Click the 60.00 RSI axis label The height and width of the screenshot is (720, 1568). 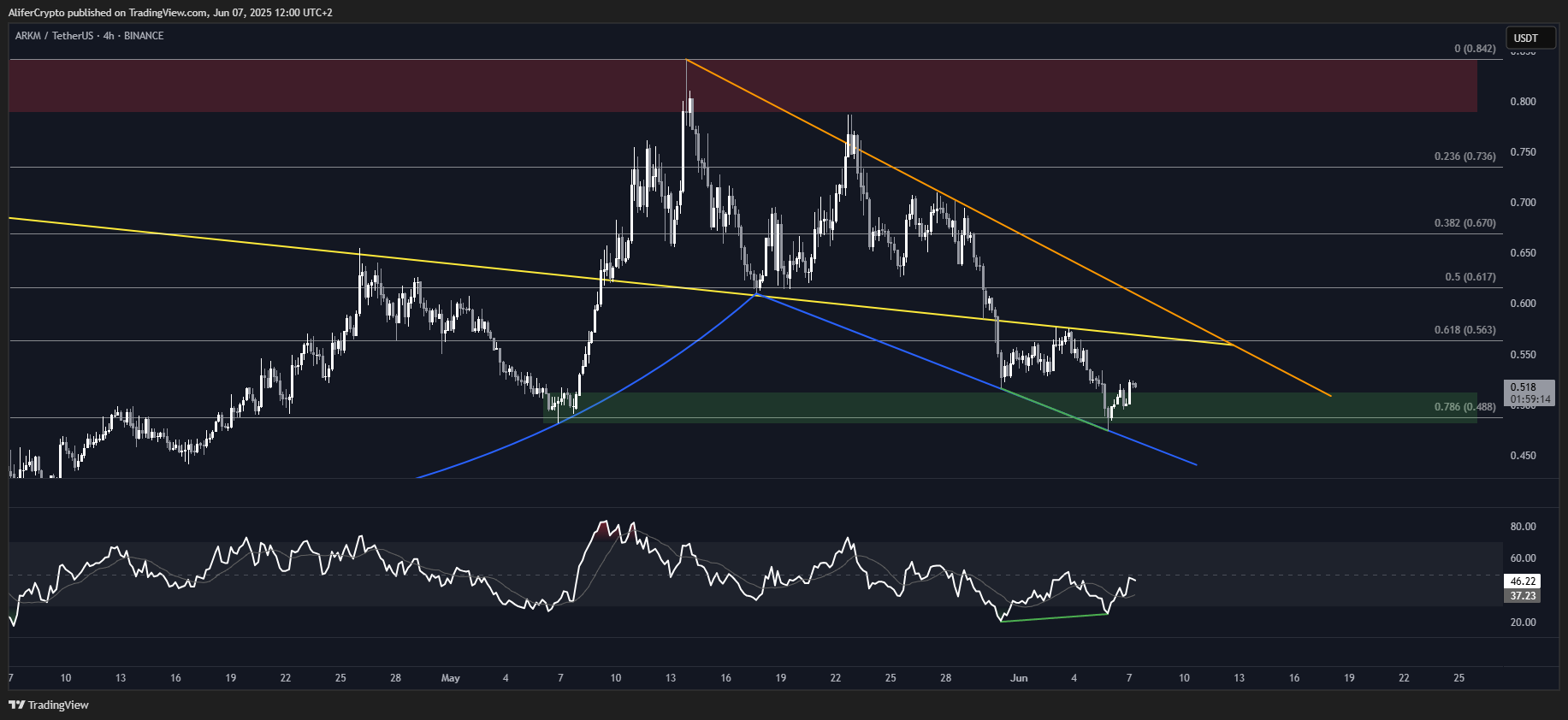(x=1523, y=558)
